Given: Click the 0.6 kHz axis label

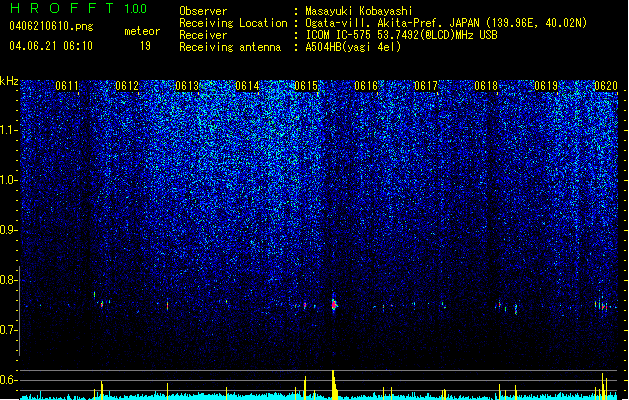Looking at the screenshot, I should pos(8,380).
